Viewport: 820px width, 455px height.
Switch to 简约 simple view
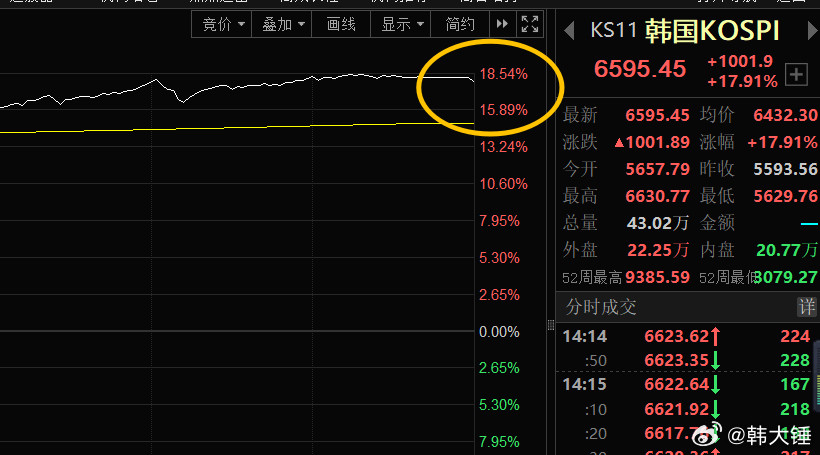pyautogui.click(x=460, y=24)
